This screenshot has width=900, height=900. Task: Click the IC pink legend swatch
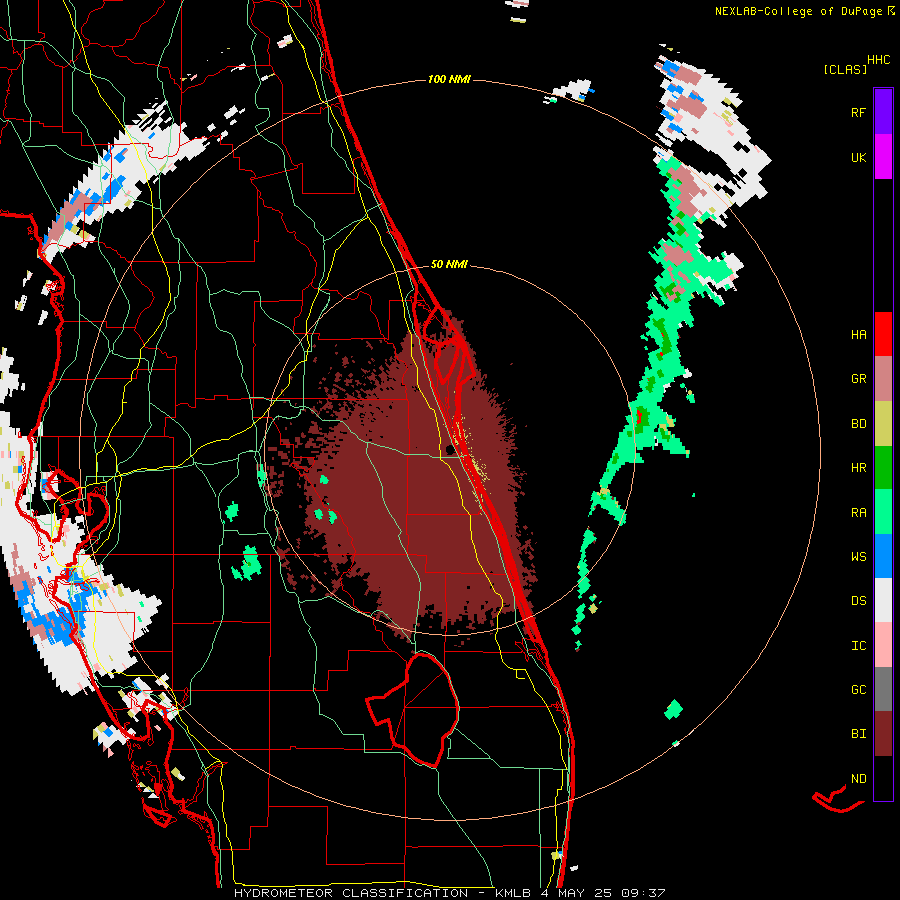point(883,645)
